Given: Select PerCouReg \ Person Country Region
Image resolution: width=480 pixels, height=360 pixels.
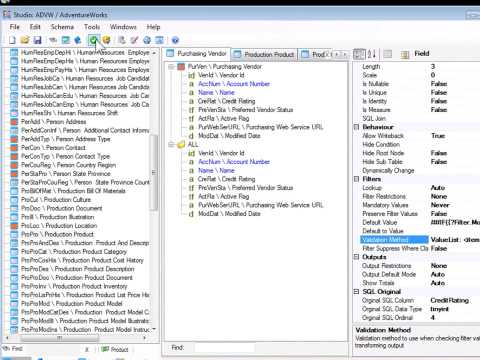Looking at the screenshot, I should coord(68,165).
